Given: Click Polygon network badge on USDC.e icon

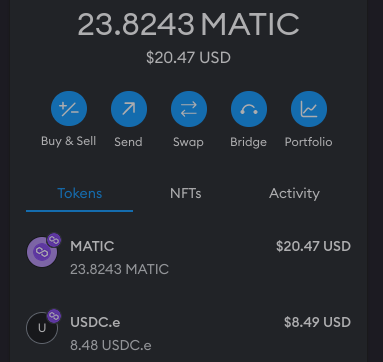Looking at the screenshot, I should click(54, 316).
